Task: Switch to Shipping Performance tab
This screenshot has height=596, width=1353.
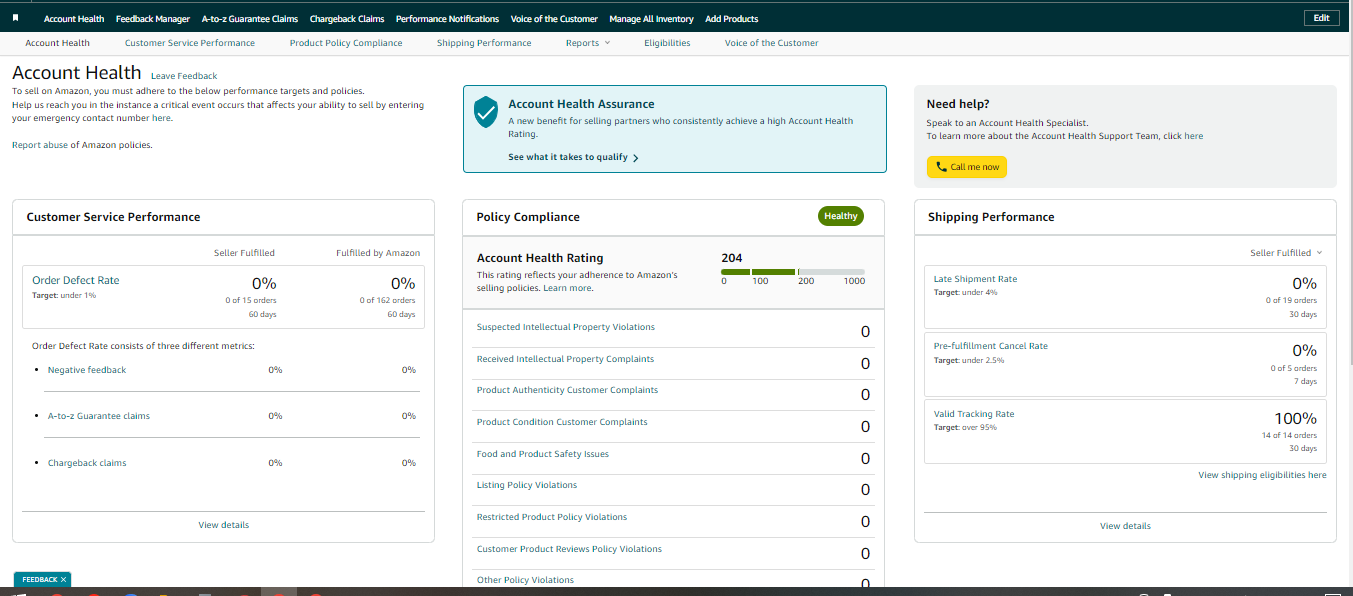Action: 484,43
